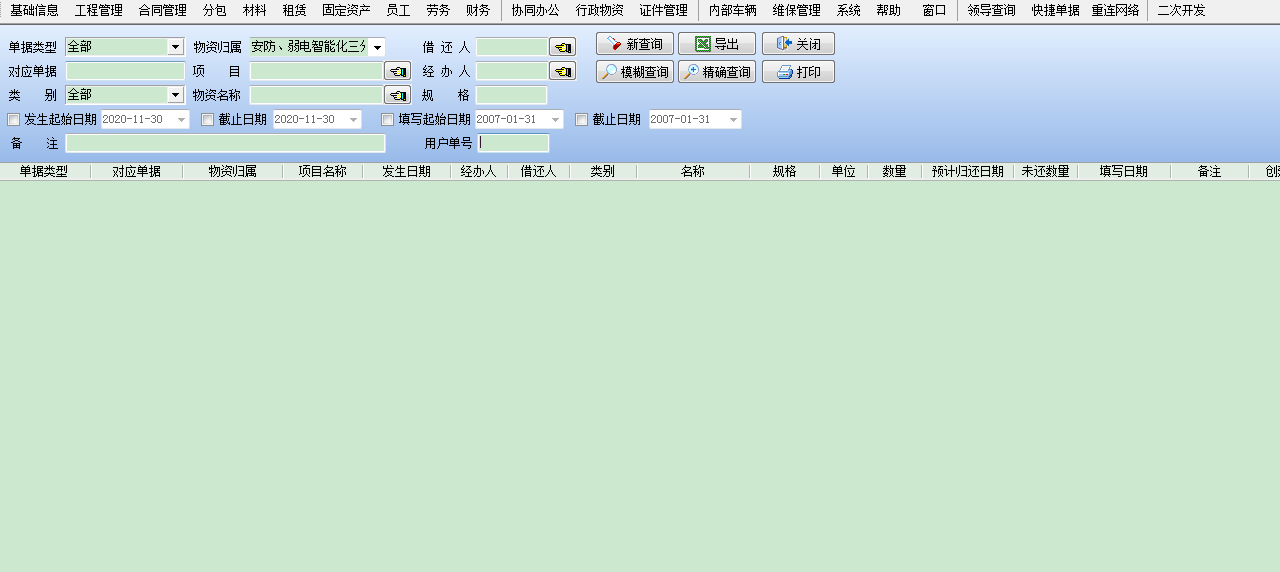Click lookup icon beside 项目 field
1280x572 pixels.
(397, 71)
